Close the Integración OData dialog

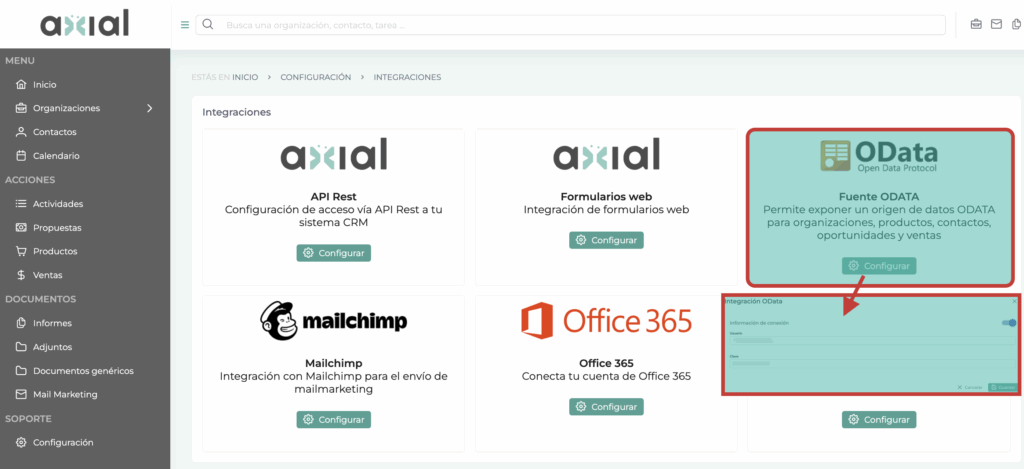pos(1013,301)
